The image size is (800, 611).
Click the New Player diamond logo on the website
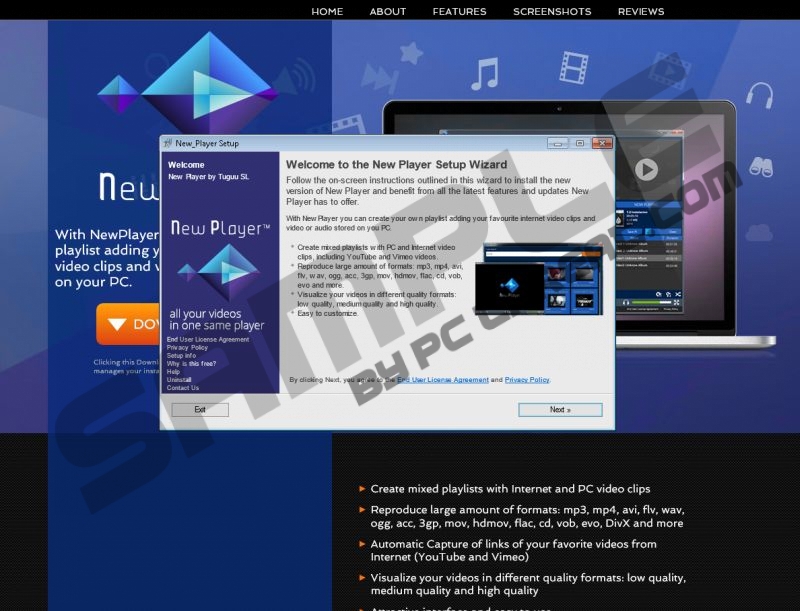click(188, 82)
